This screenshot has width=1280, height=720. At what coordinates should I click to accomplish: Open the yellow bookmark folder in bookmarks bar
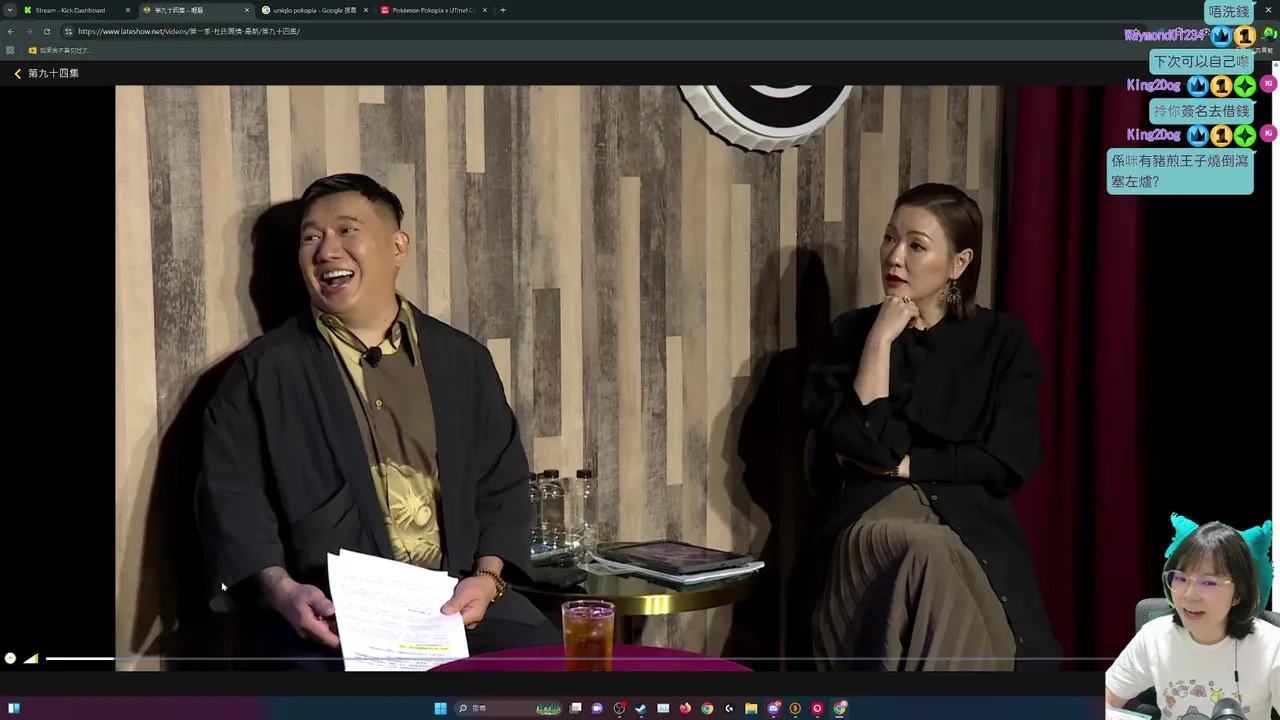coord(60,50)
